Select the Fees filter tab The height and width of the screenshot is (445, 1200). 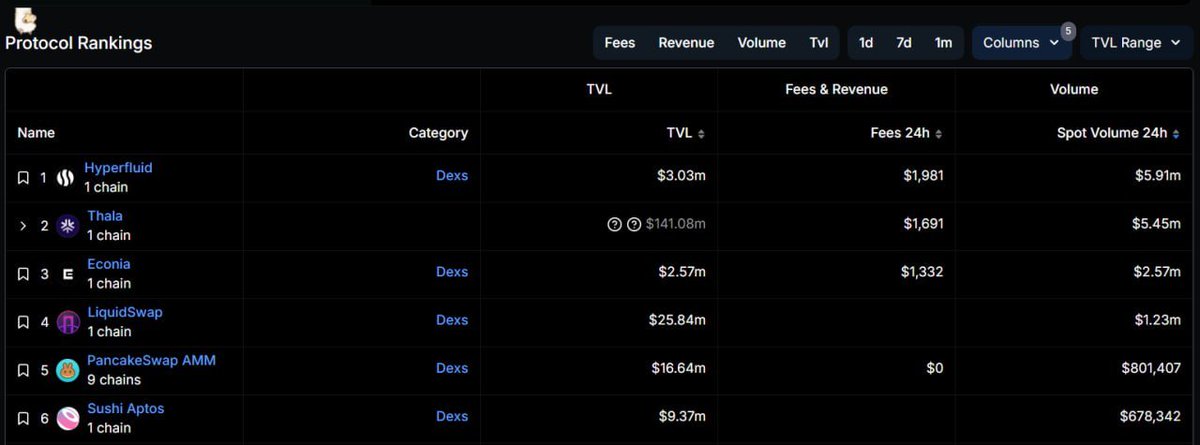point(620,43)
